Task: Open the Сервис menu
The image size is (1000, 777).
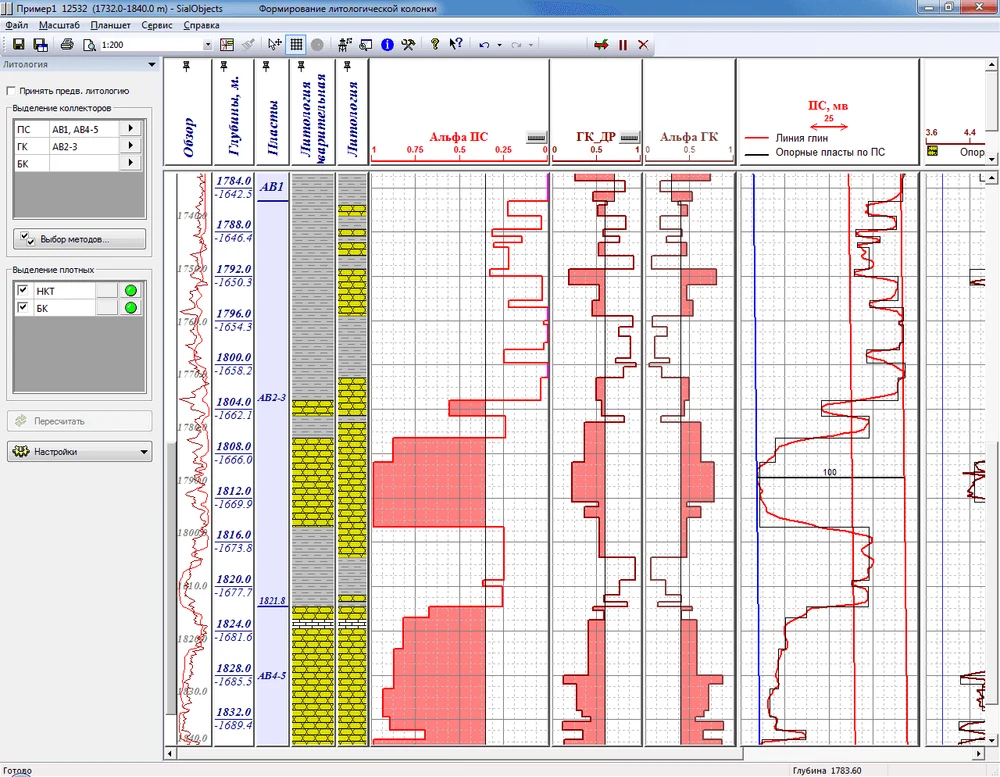Action: [156, 23]
